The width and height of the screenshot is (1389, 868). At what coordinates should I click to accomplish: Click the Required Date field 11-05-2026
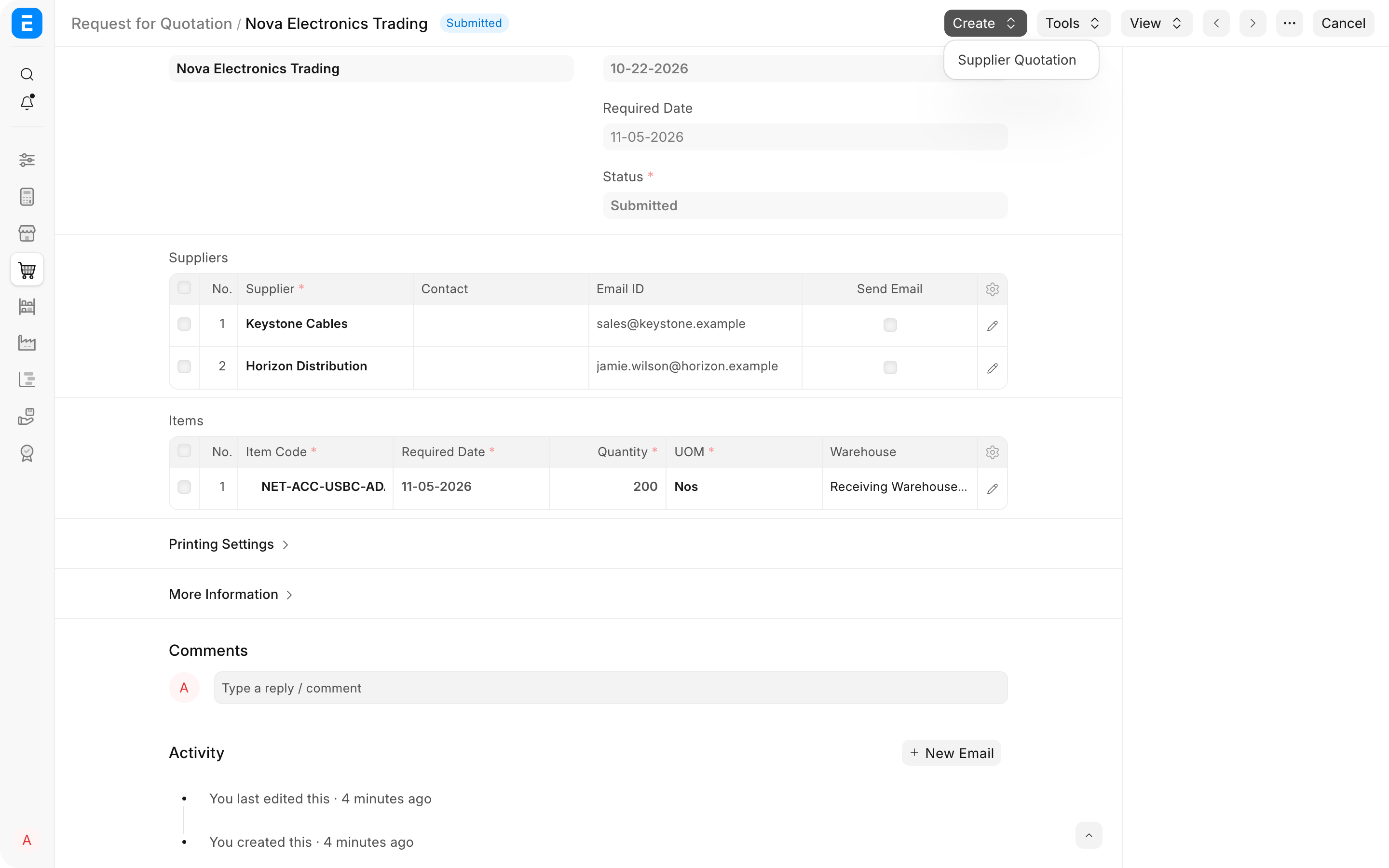click(x=804, y=137)
